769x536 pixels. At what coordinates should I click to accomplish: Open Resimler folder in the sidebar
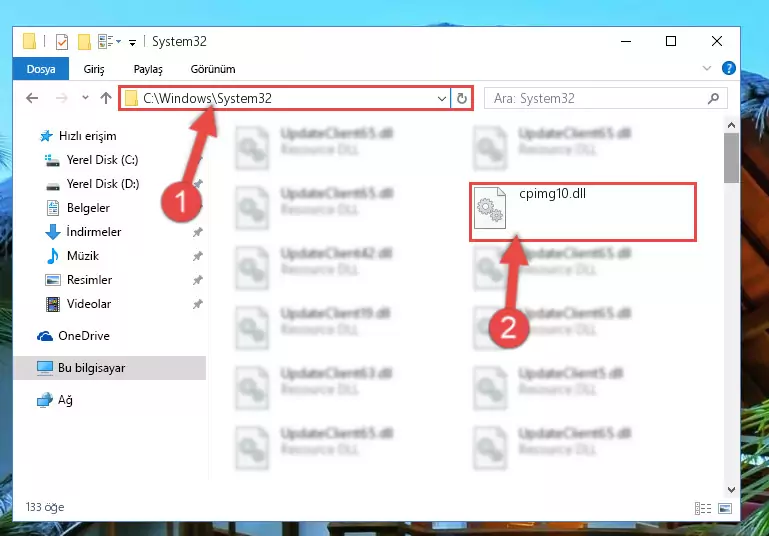click(89, 280)
